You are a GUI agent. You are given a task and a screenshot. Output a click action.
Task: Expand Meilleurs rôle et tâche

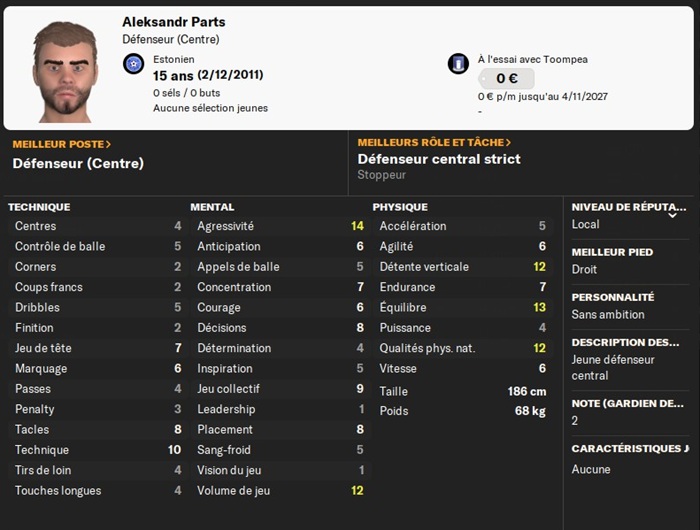coord(434,144)
